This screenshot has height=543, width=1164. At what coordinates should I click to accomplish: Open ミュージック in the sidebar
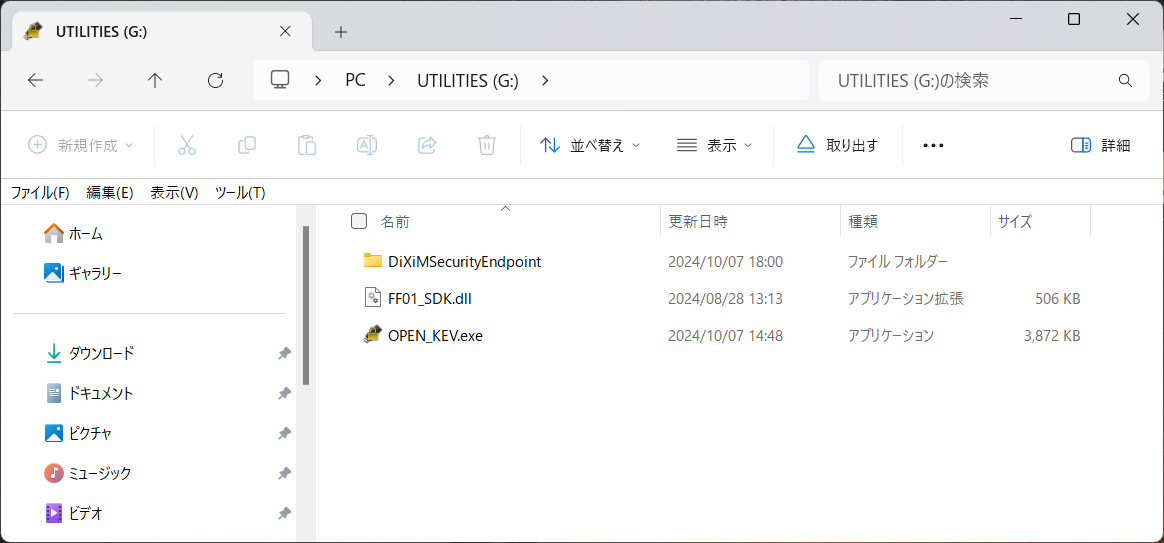pos(88,473)
